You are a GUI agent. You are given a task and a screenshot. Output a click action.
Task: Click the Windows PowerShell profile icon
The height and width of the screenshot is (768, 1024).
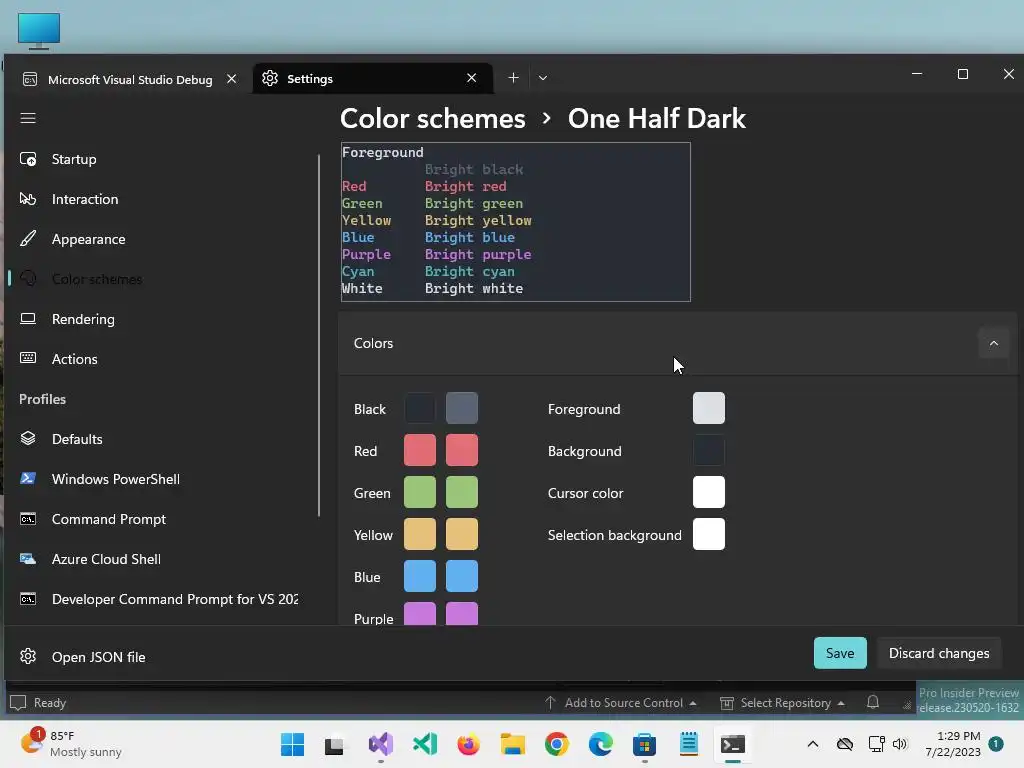27,478
